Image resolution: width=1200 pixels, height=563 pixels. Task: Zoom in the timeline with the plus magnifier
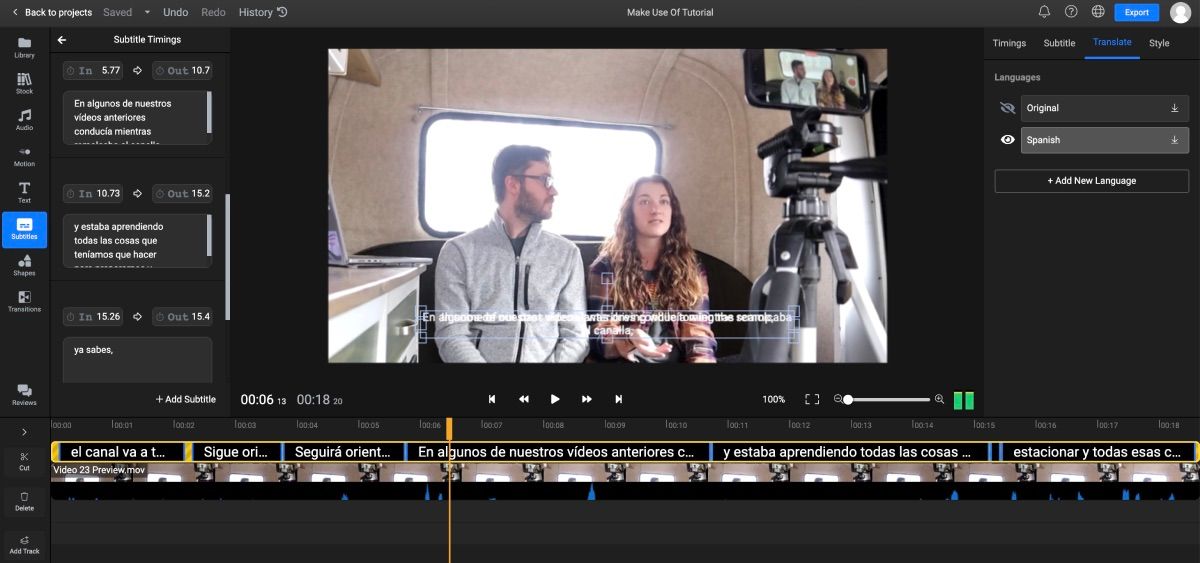point(939,399)
